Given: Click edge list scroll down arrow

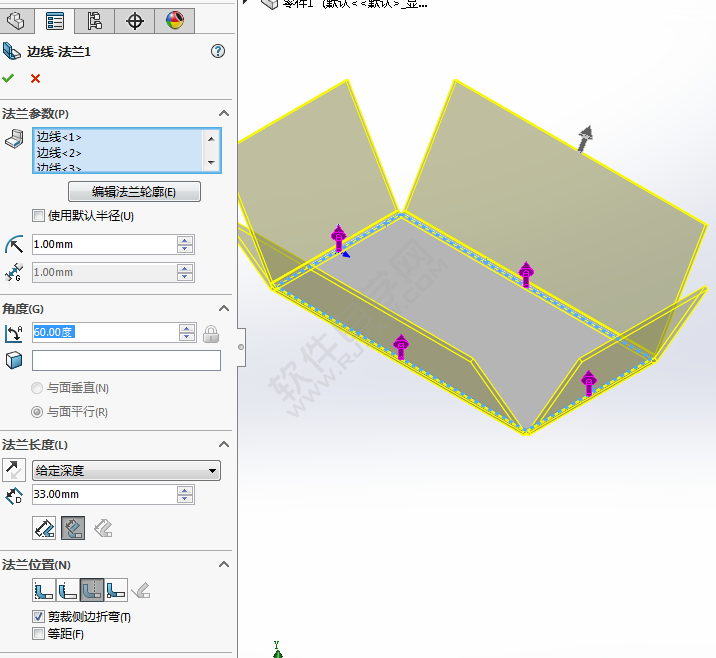Looking at the screenshot, I should coord(211,163).
